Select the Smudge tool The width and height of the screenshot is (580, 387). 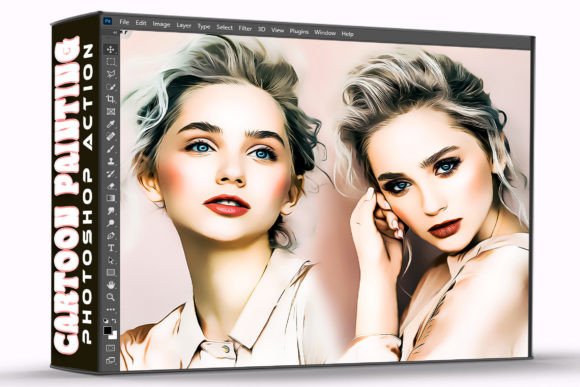click(111, 211)
